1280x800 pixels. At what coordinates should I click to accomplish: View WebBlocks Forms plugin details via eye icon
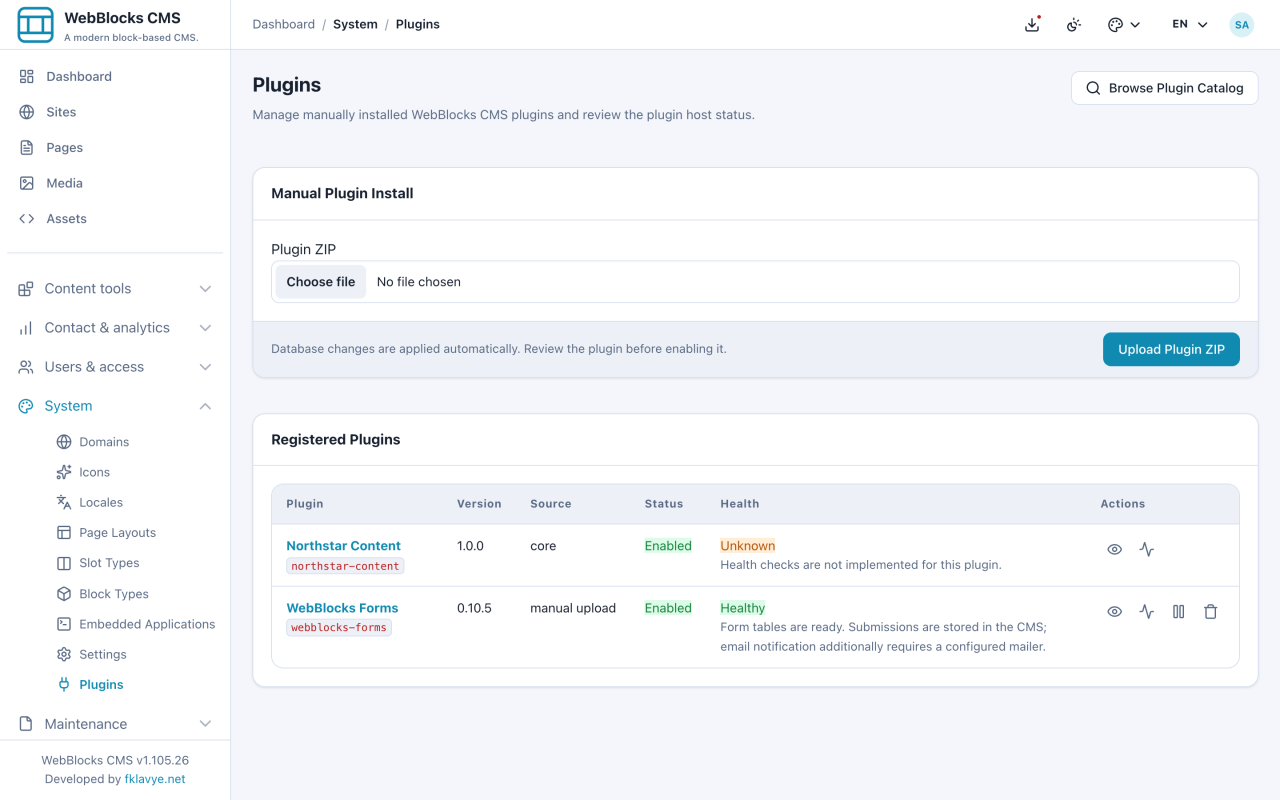(1114, 611)
